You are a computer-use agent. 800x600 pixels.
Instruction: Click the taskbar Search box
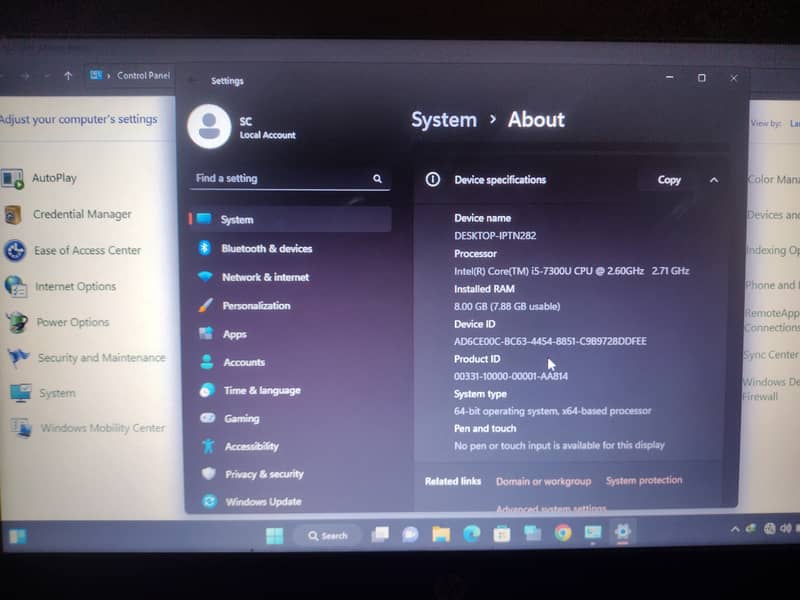pyautogui.click(x=328, y=536)
